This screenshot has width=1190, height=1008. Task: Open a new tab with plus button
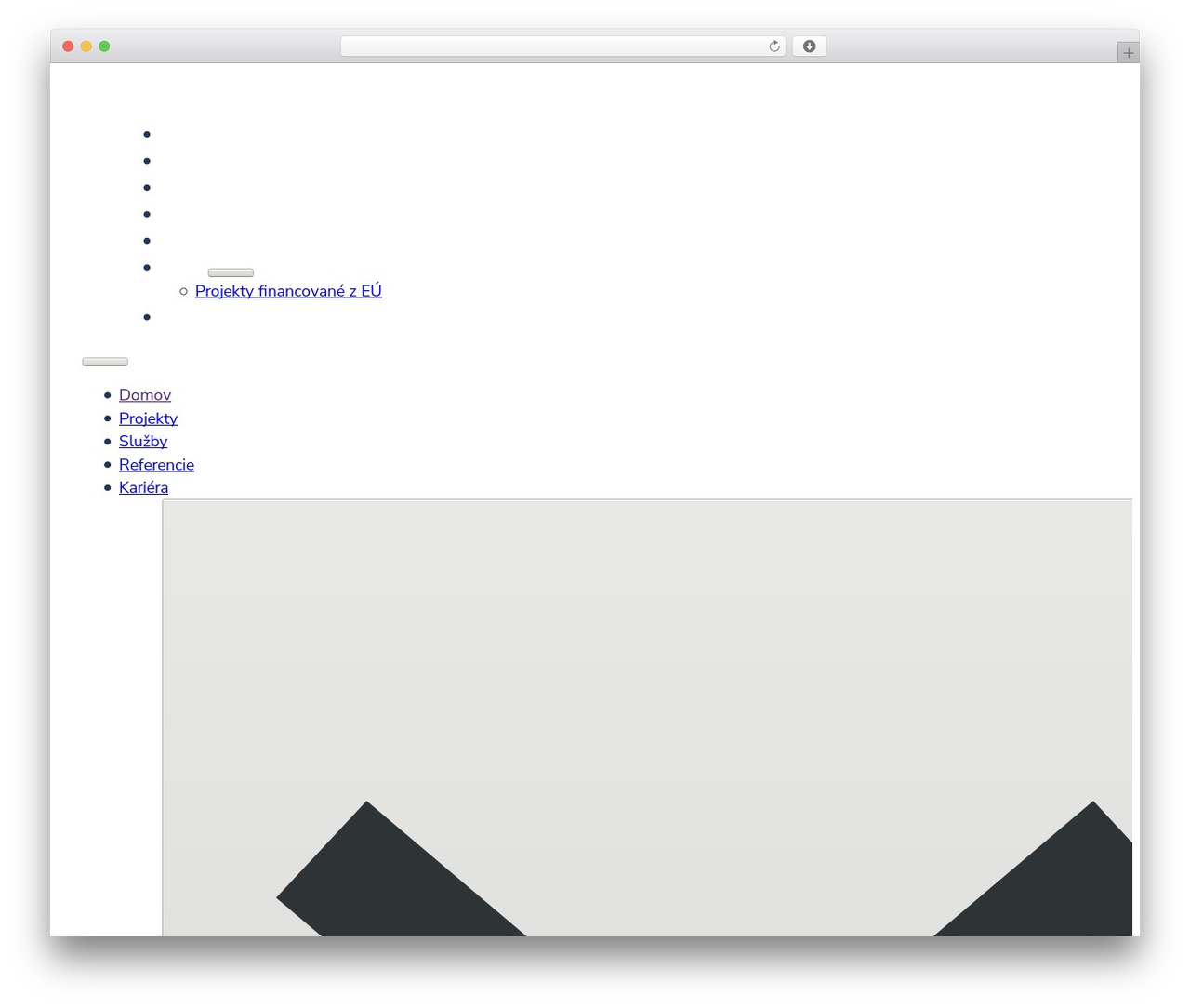click(1128, 53)
